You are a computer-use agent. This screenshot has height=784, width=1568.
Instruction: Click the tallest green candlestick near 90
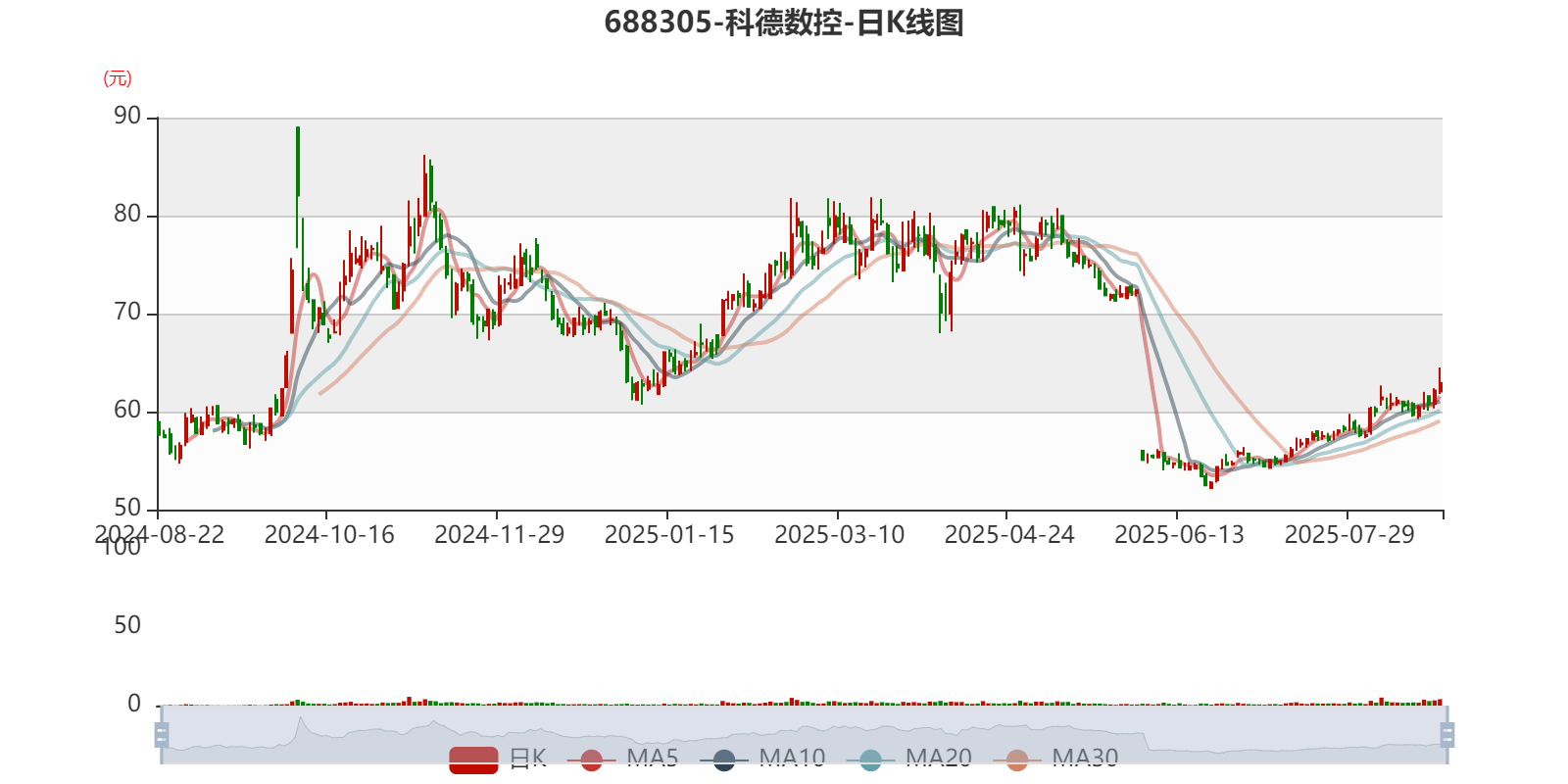[298, 162]
